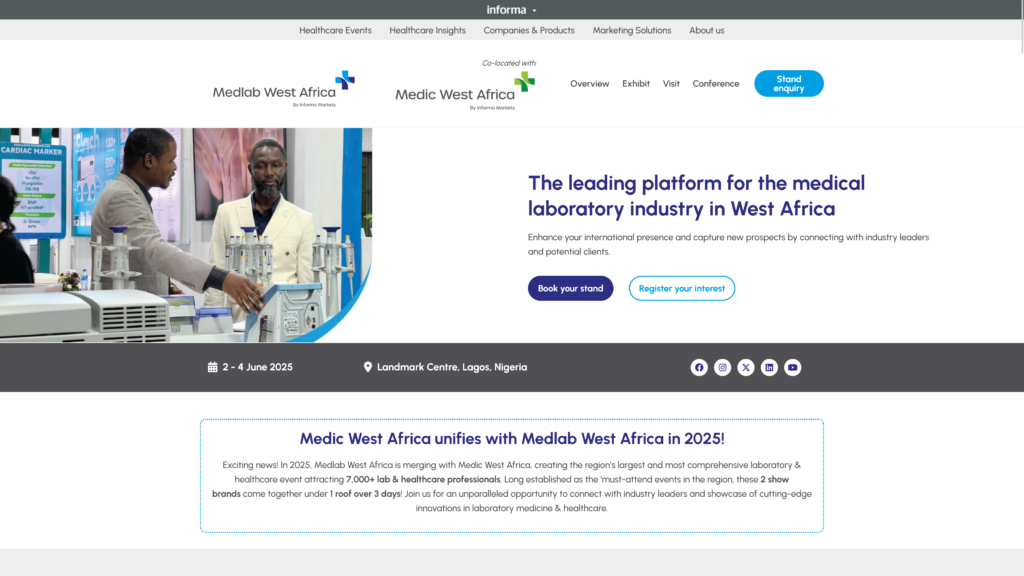Click the Register your interest button

click(681, 288)
